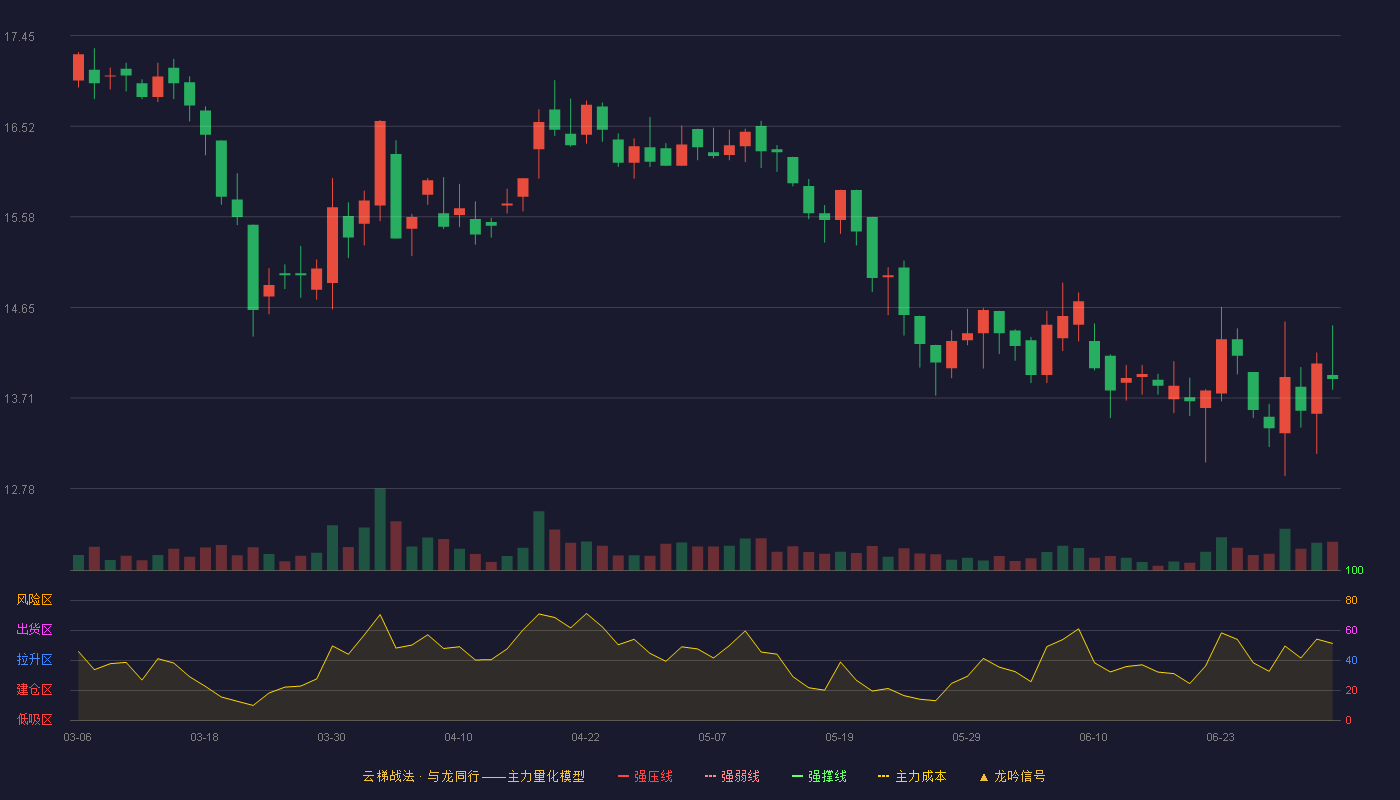Click the magenta 60 indicator value
This screenshot has width=1400, height=800.
(x=1351, y=630)
